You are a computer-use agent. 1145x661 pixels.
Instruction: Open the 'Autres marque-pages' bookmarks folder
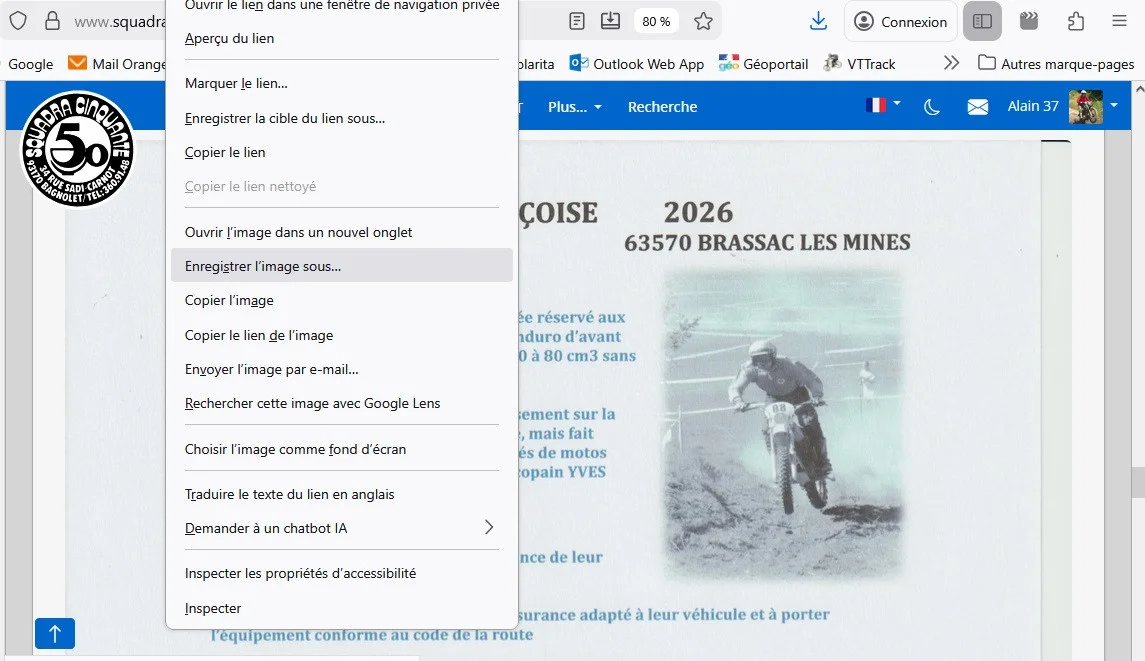(1056, 63)
